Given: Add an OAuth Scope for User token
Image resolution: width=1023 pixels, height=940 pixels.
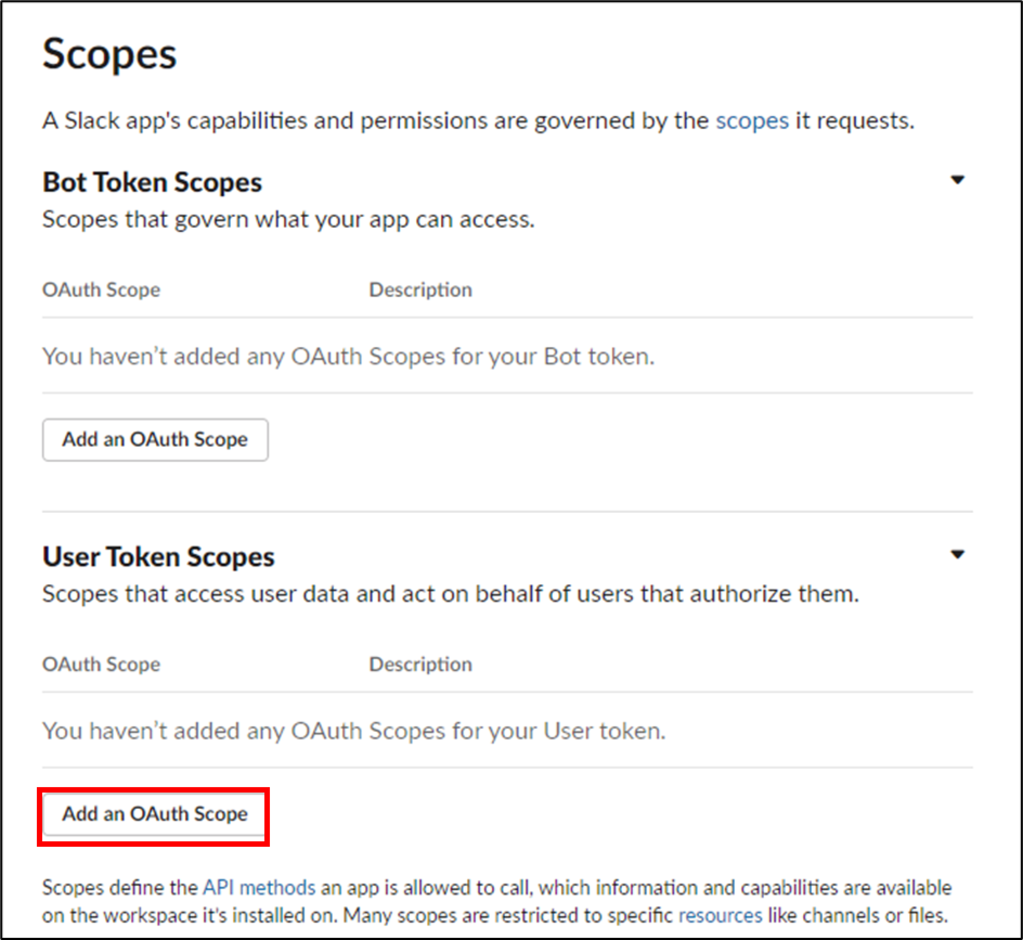Looking at the screenshot, I should [155, 814].
